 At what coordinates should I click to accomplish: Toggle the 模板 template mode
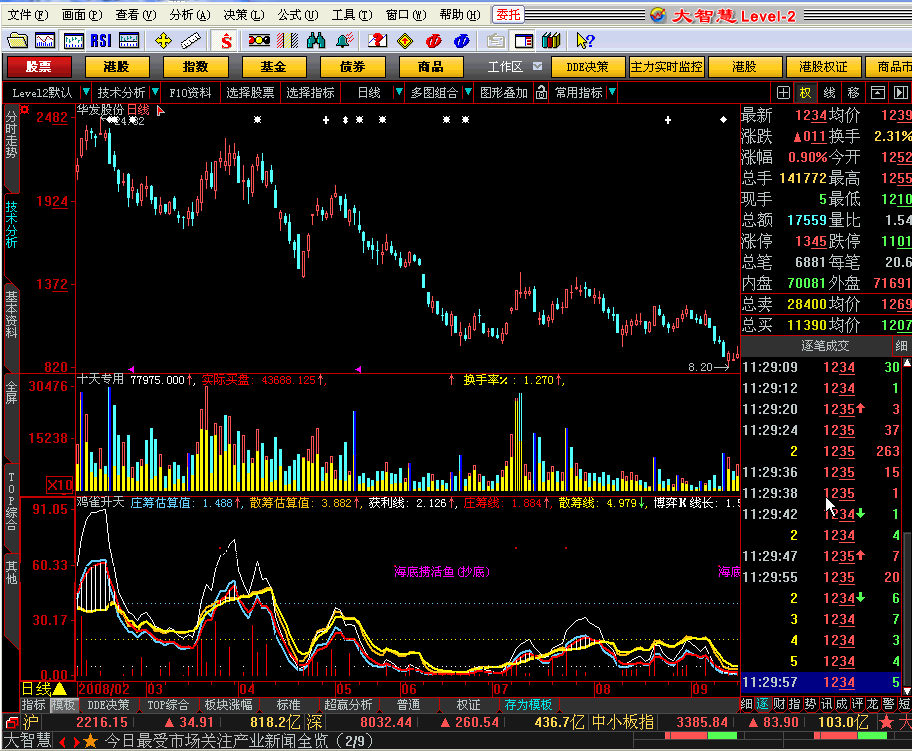[63, 704]
